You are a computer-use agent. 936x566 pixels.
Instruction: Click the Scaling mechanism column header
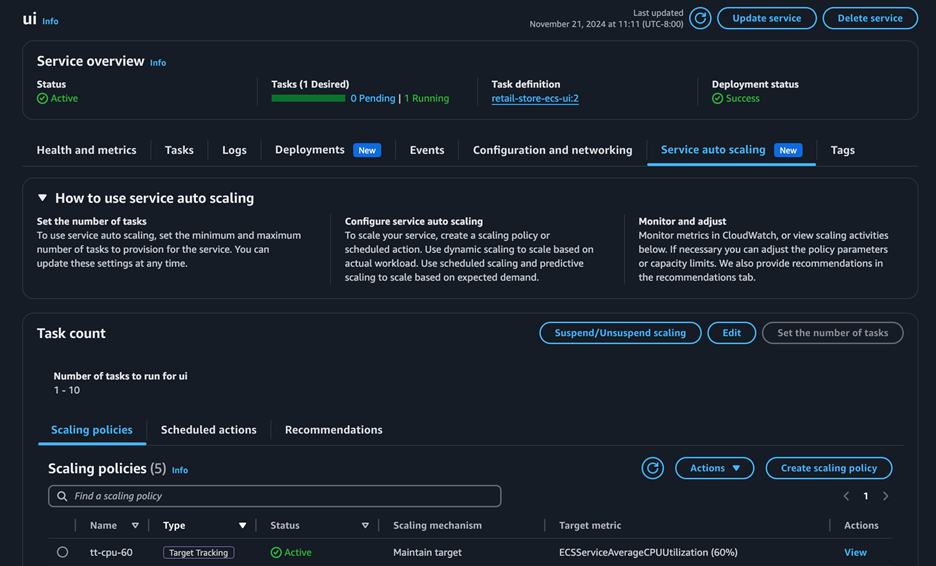pos(438,525)
